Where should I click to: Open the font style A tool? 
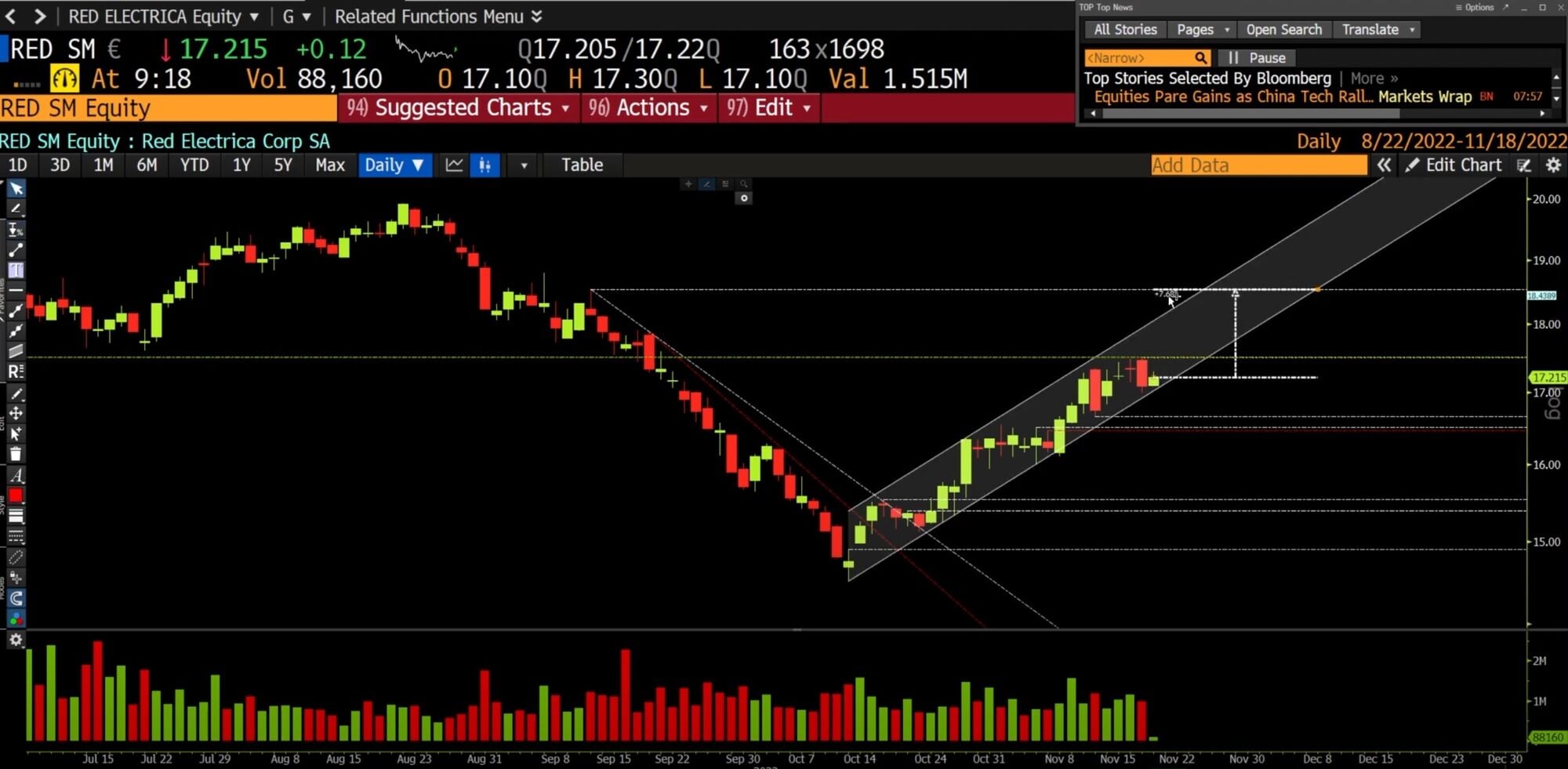point(16,475)
